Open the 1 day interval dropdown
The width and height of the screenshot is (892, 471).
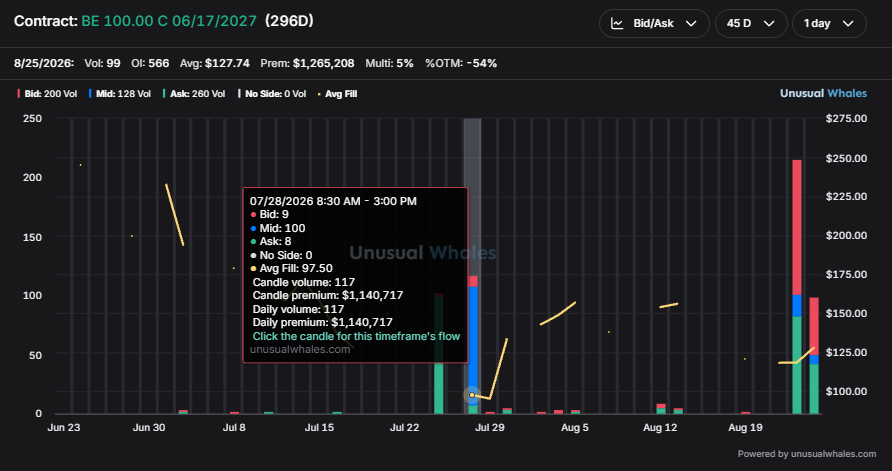point(829,23)
